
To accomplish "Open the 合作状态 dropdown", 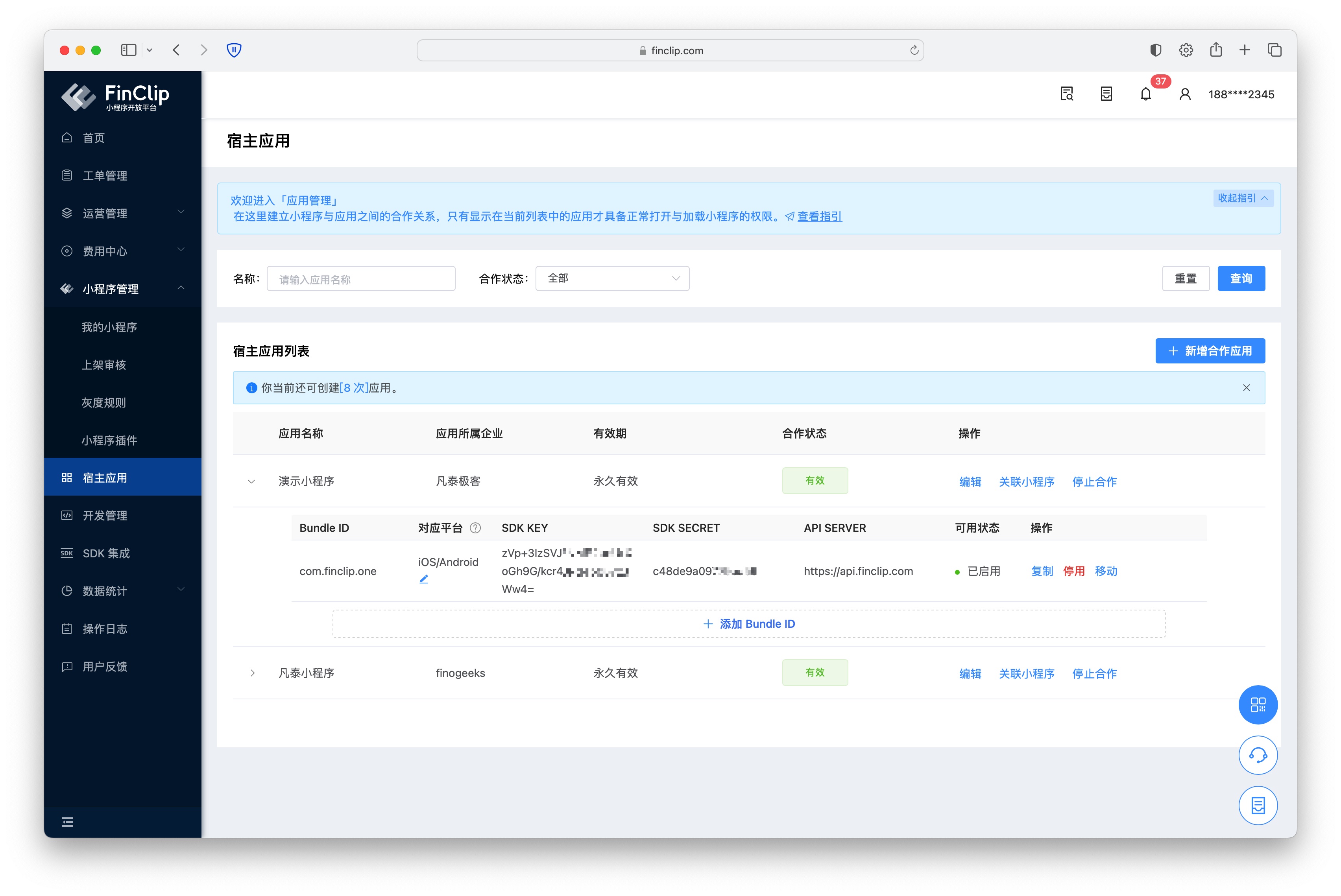I will click(612, 278).
